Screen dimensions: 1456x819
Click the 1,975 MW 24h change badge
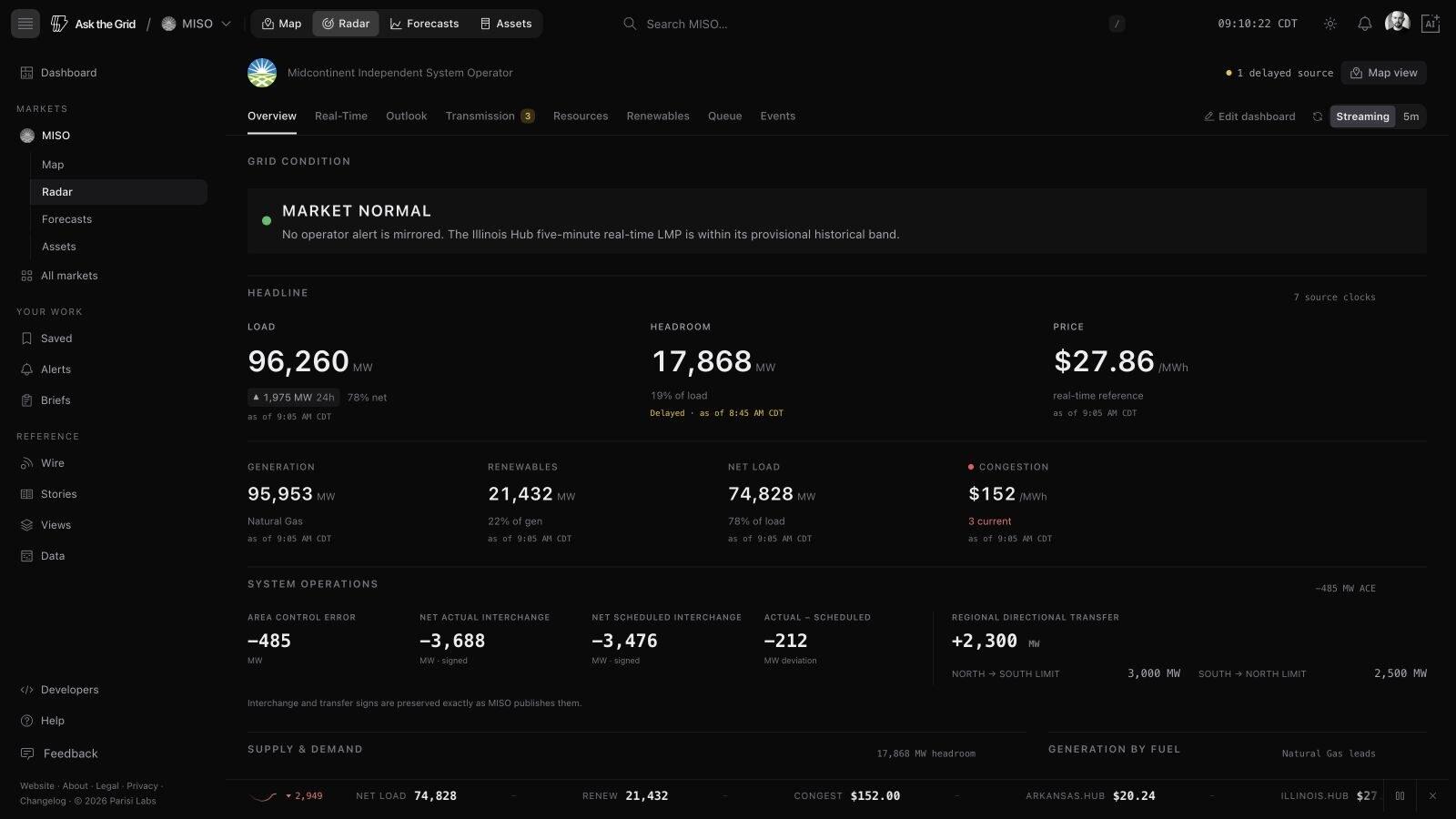293,398
